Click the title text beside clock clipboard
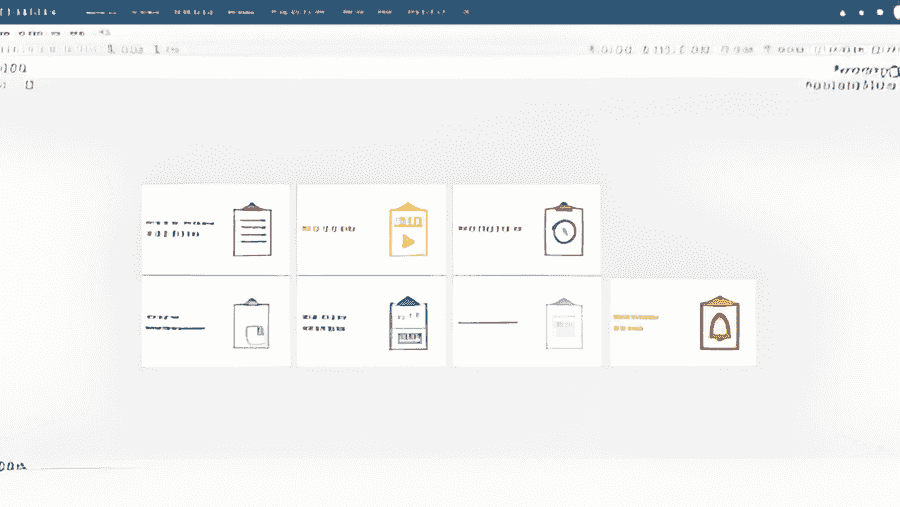This screenshot has width=900, height=507. [490, 229]
